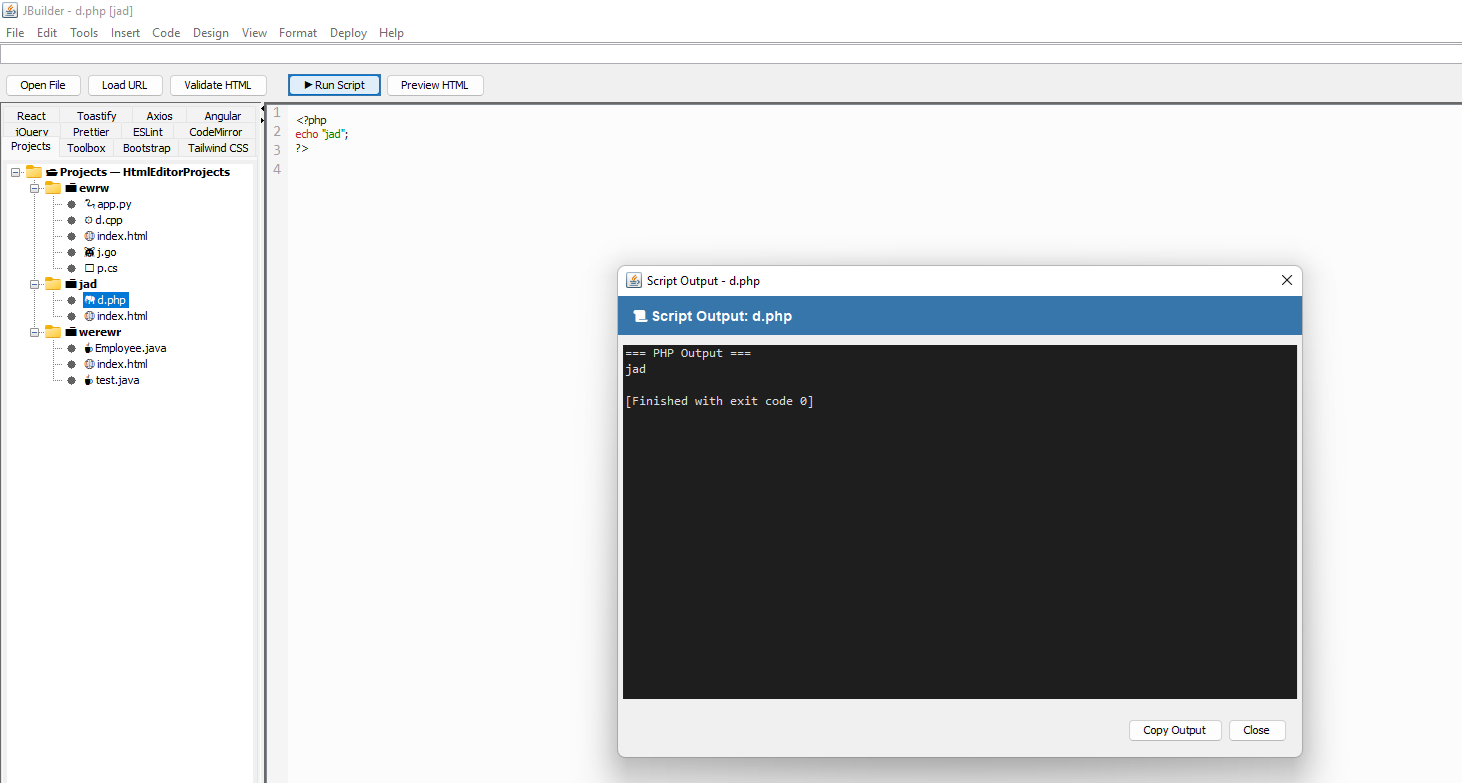
Task: Switch to the CodeMirror tab
Action: click(215, 132)
